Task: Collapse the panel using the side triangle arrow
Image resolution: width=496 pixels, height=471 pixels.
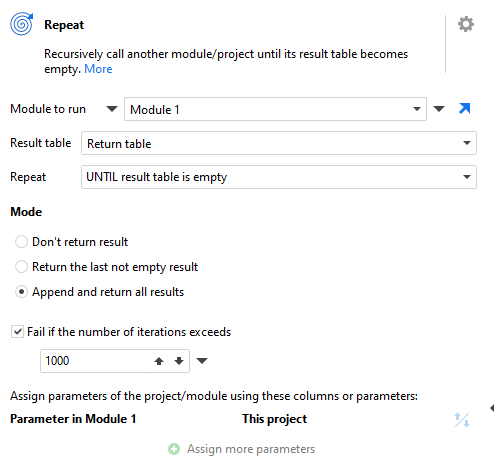Action: point(492,408)
